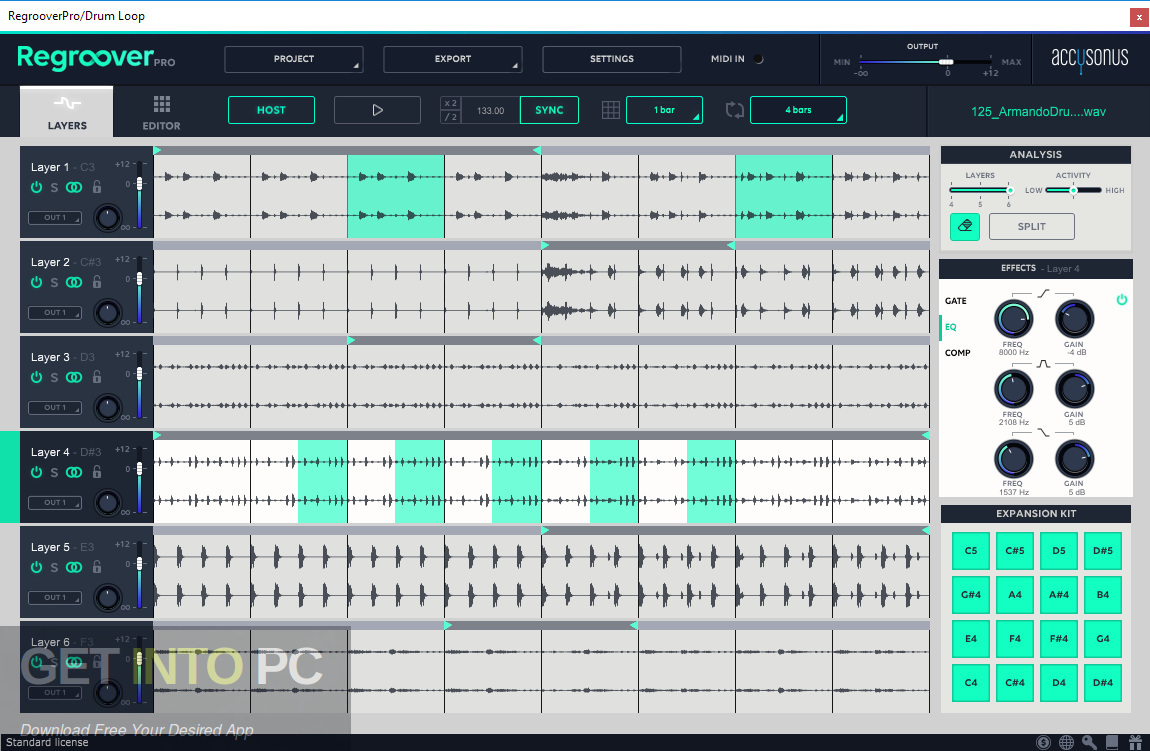Viewport: 1150px width, 751px height.
Task: Toggle the SYNC tempo button
Action: point(549,110)
